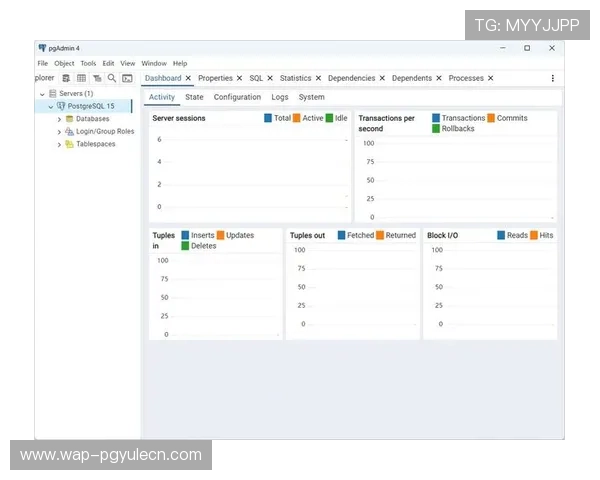
Task: Switch to the Configuration sub-tab
Action: [x=237, y=97]
